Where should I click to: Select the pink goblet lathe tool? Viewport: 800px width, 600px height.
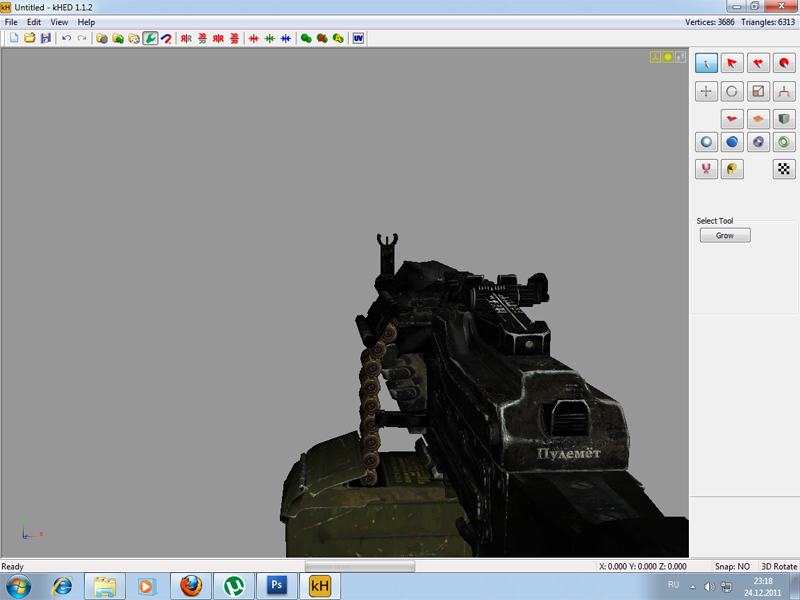(706, 169)
